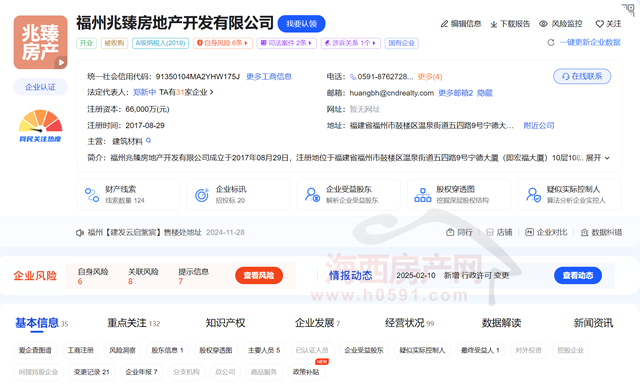Click the 被收购 tag
The width and height of the screenshot is (640, 388).
115,43
